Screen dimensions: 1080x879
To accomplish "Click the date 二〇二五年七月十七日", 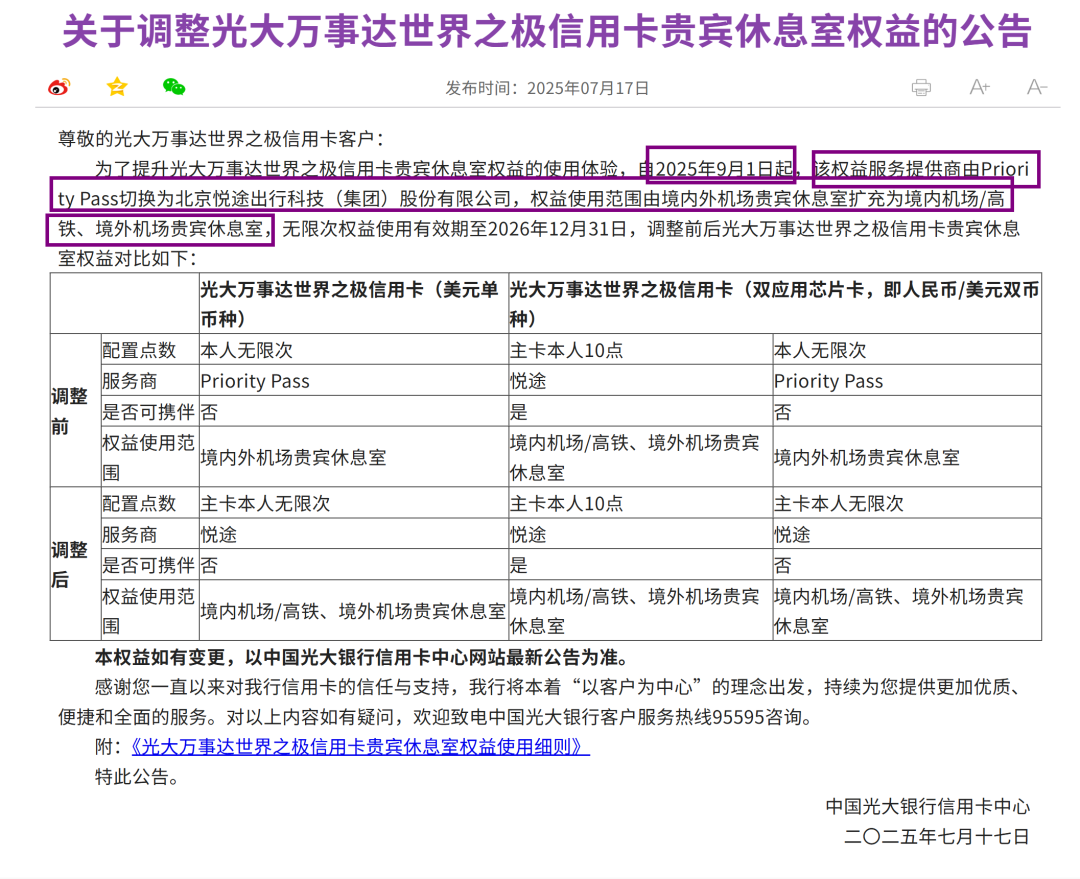I will 936,837.
